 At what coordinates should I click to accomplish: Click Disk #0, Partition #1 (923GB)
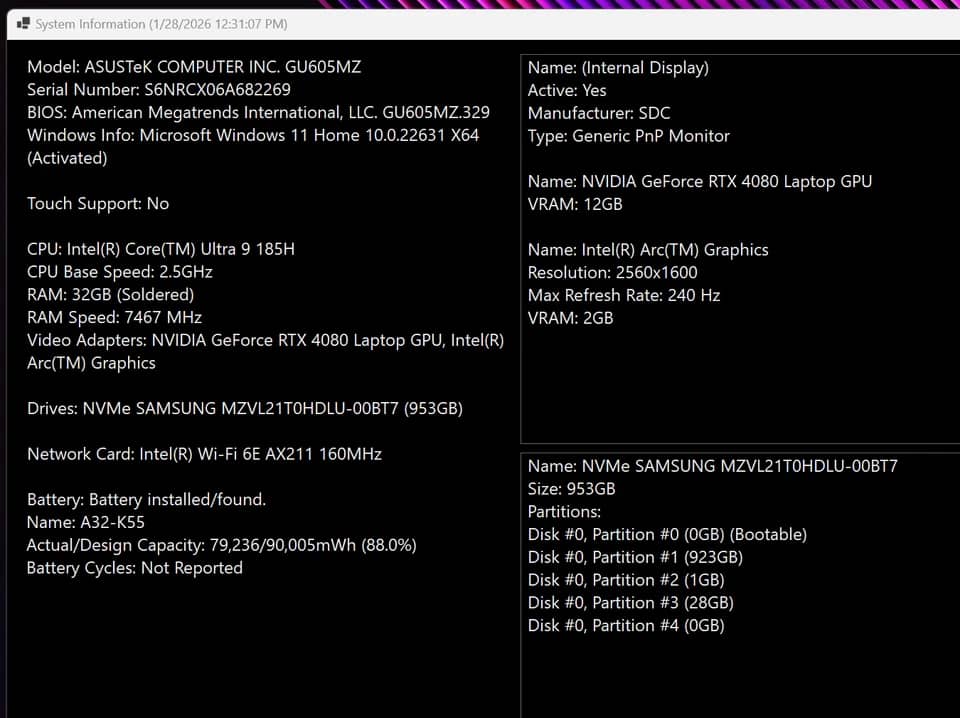pyautogui.click(x=635, y=557)
